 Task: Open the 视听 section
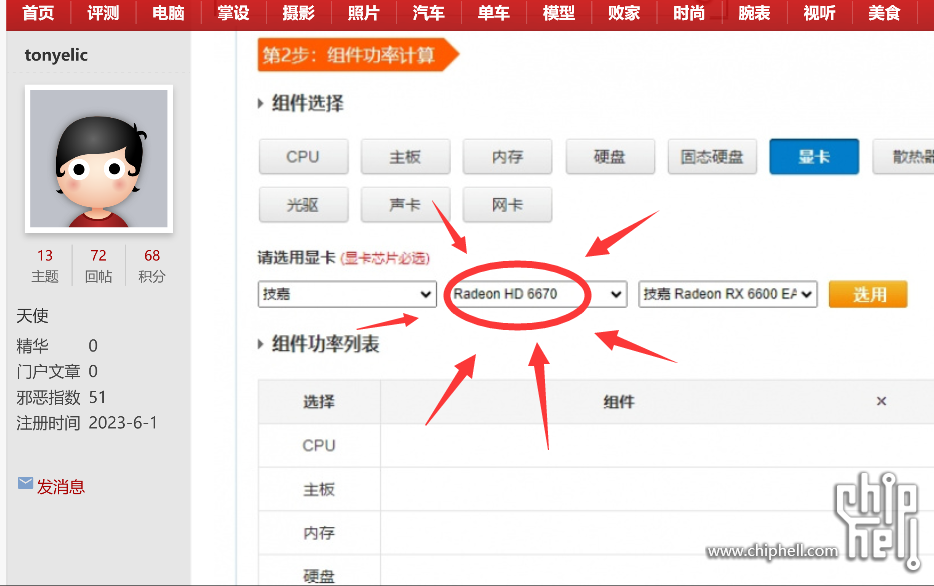pos(819,13)
